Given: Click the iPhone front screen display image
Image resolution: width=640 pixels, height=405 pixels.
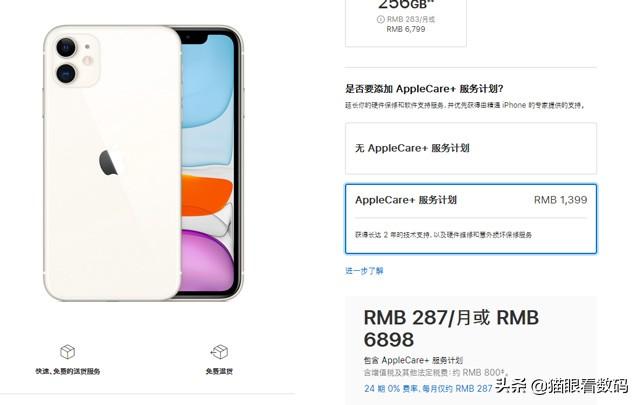Looking at the screenshot, I should tap(208, 163).
